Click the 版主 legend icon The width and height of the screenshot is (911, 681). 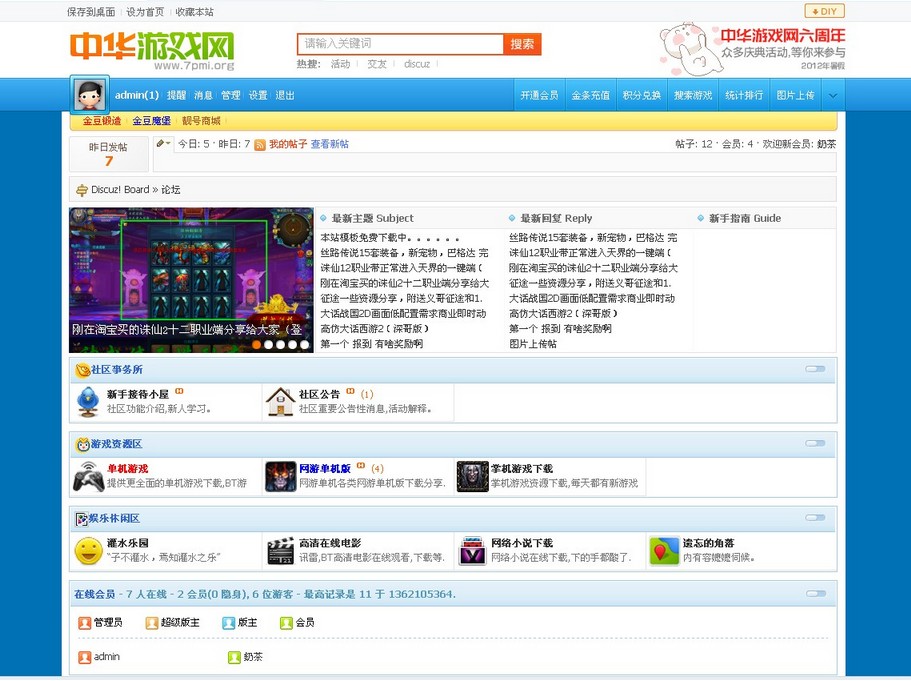tap(228, 623)
